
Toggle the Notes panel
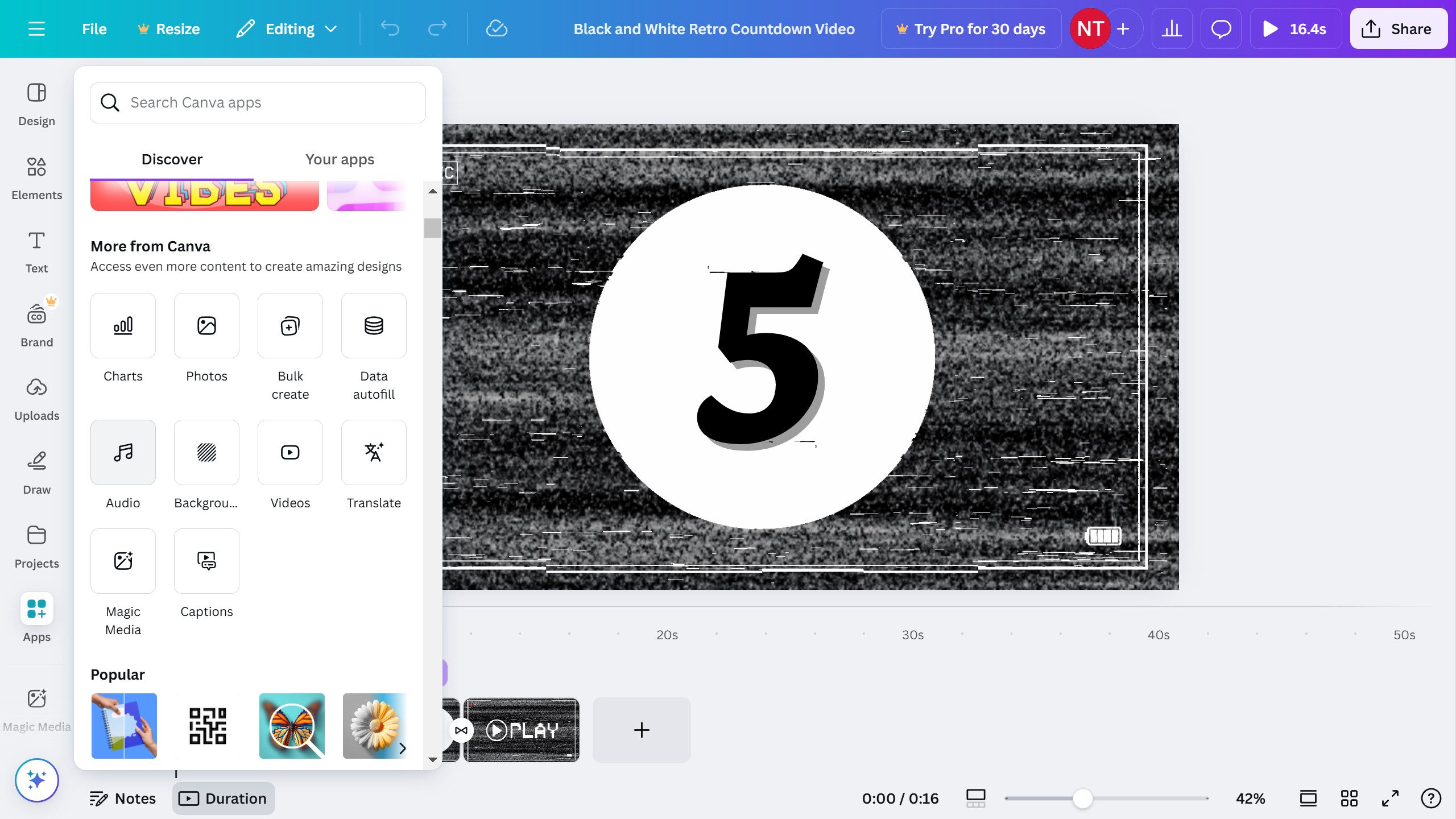point(123,799)
